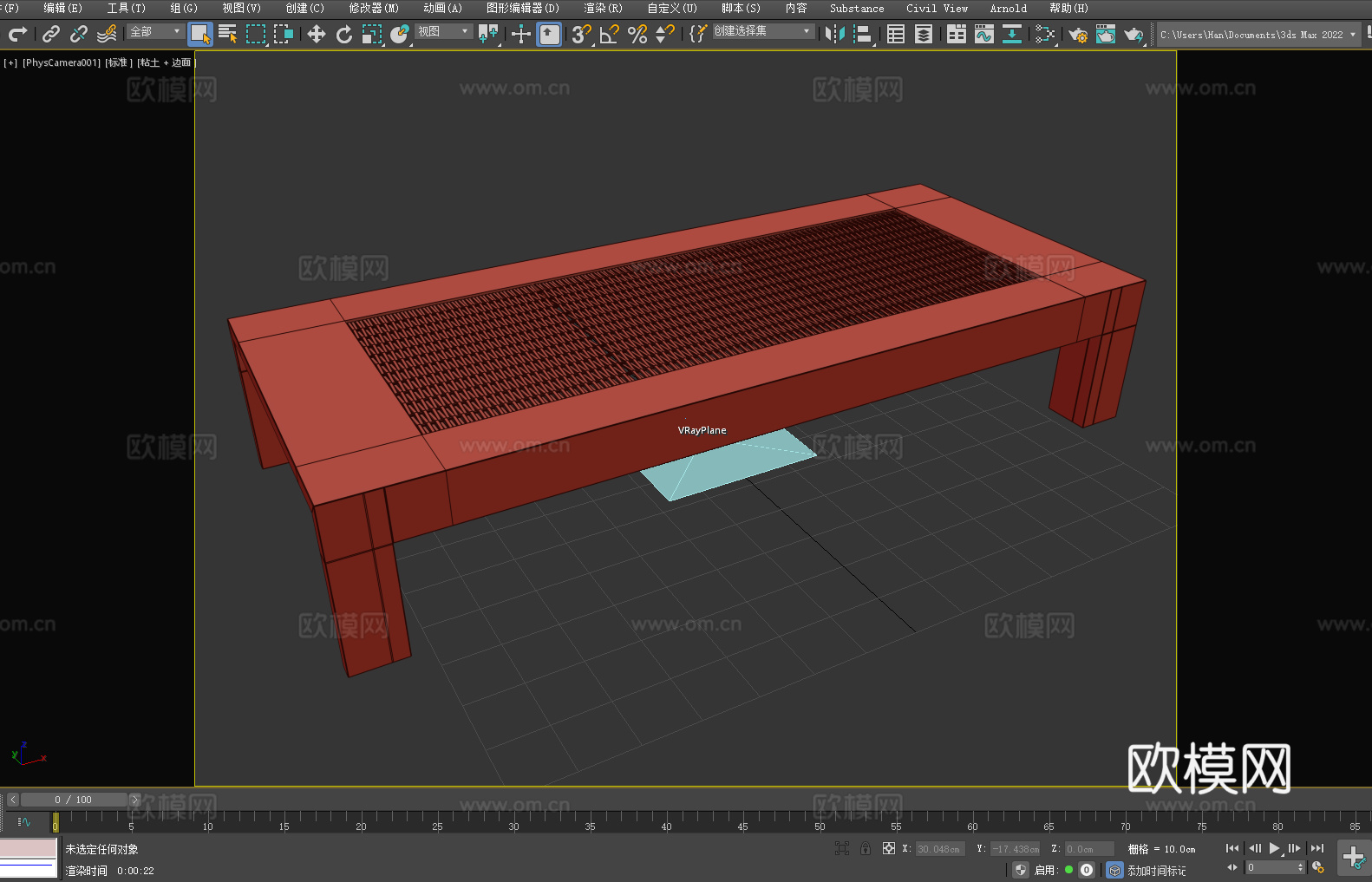Click the X coordinate field
The height and width of the screenshot is (882, 1372).
click(x=940, y=849)
